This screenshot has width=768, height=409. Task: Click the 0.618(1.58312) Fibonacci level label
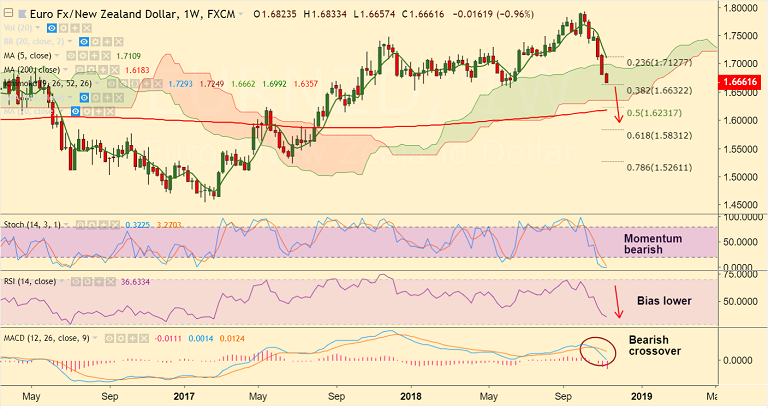[x=659, y=135]
